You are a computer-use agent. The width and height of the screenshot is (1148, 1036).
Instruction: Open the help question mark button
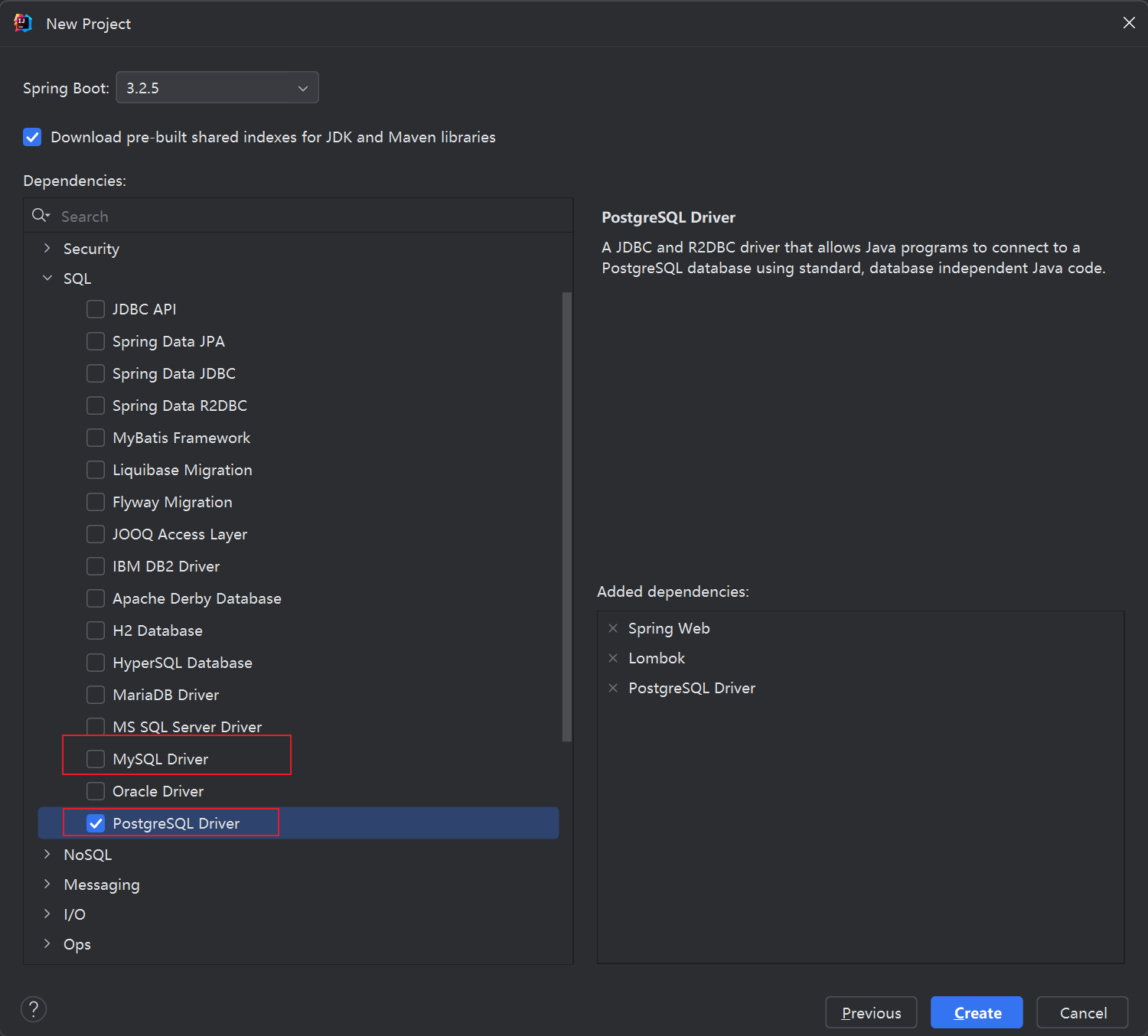(x=34, y=1009)
